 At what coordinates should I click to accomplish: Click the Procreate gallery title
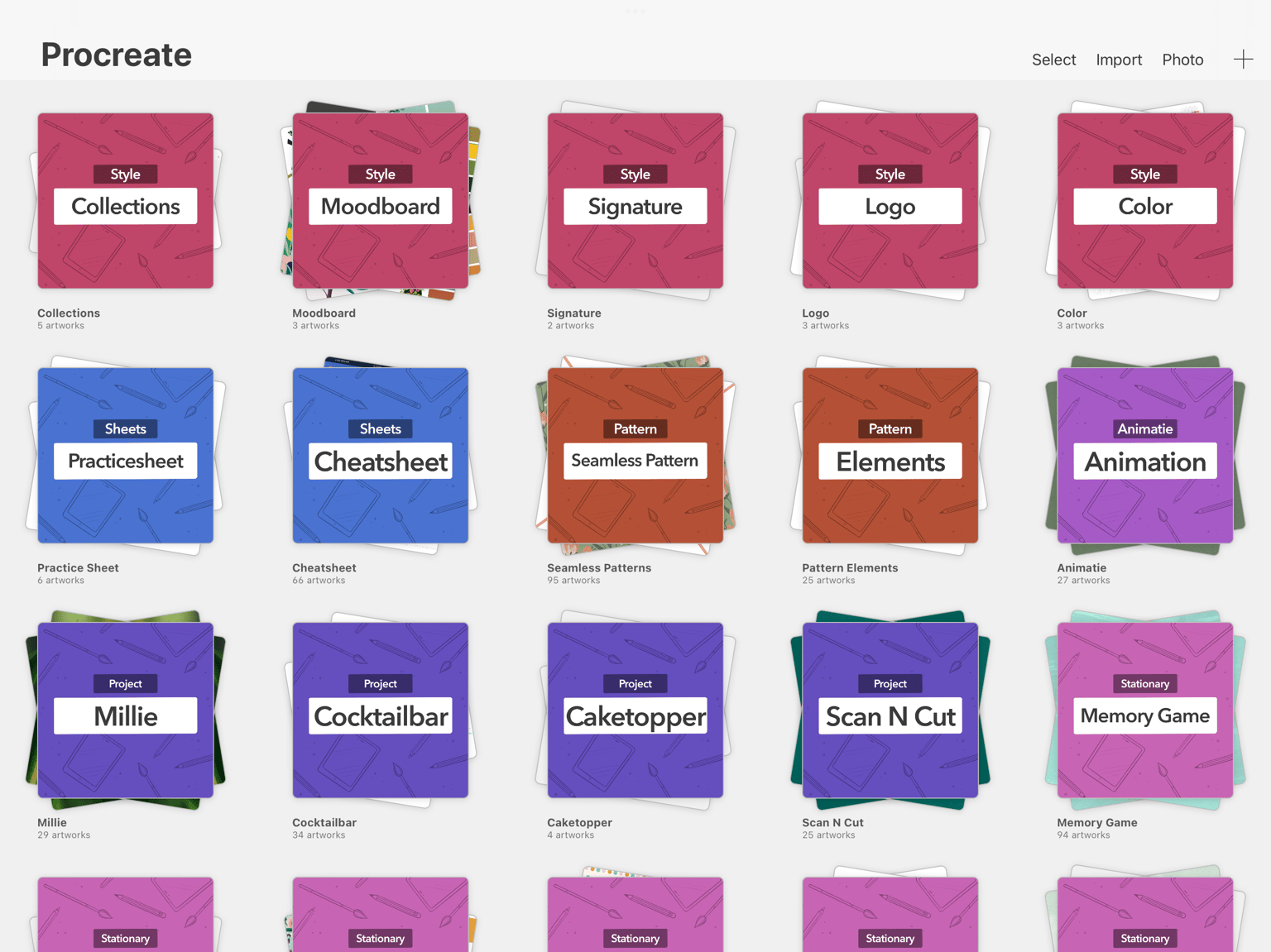tap(117, 55)
